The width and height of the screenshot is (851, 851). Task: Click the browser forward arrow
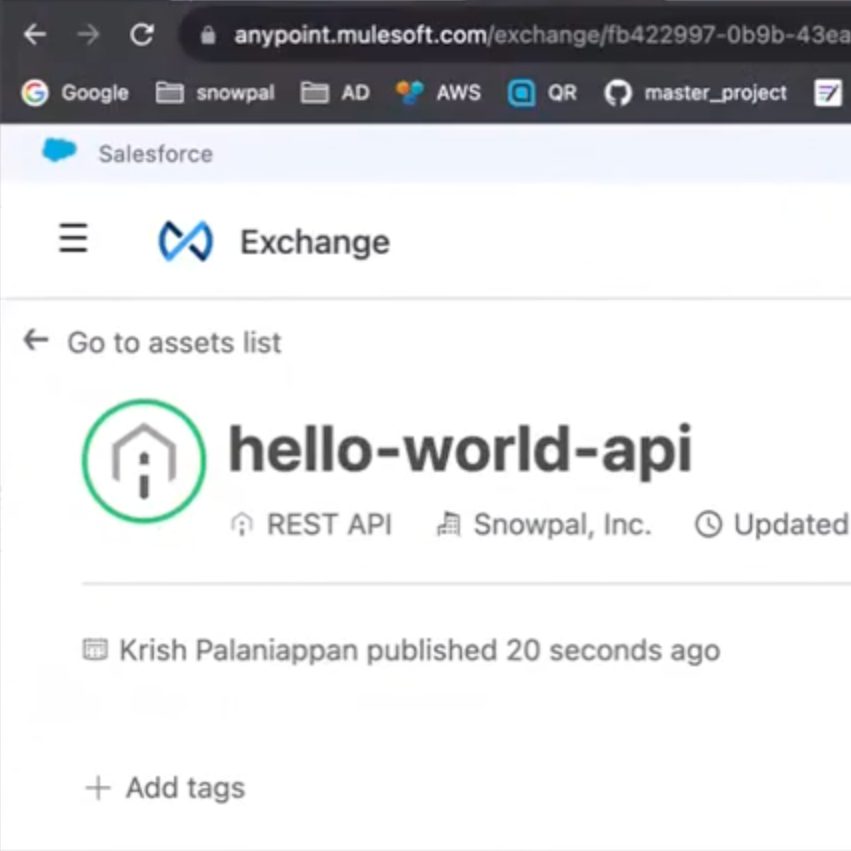88,35
